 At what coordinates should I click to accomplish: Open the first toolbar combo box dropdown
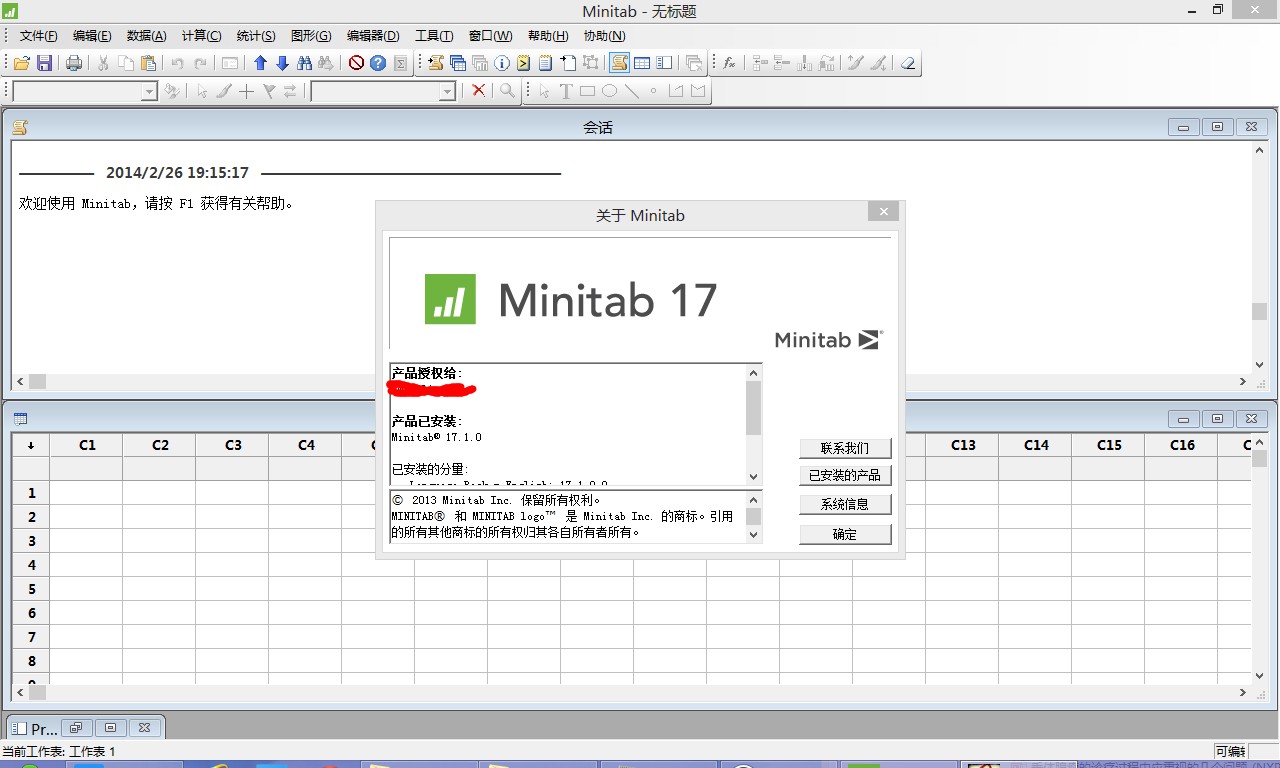pos(150,91)
